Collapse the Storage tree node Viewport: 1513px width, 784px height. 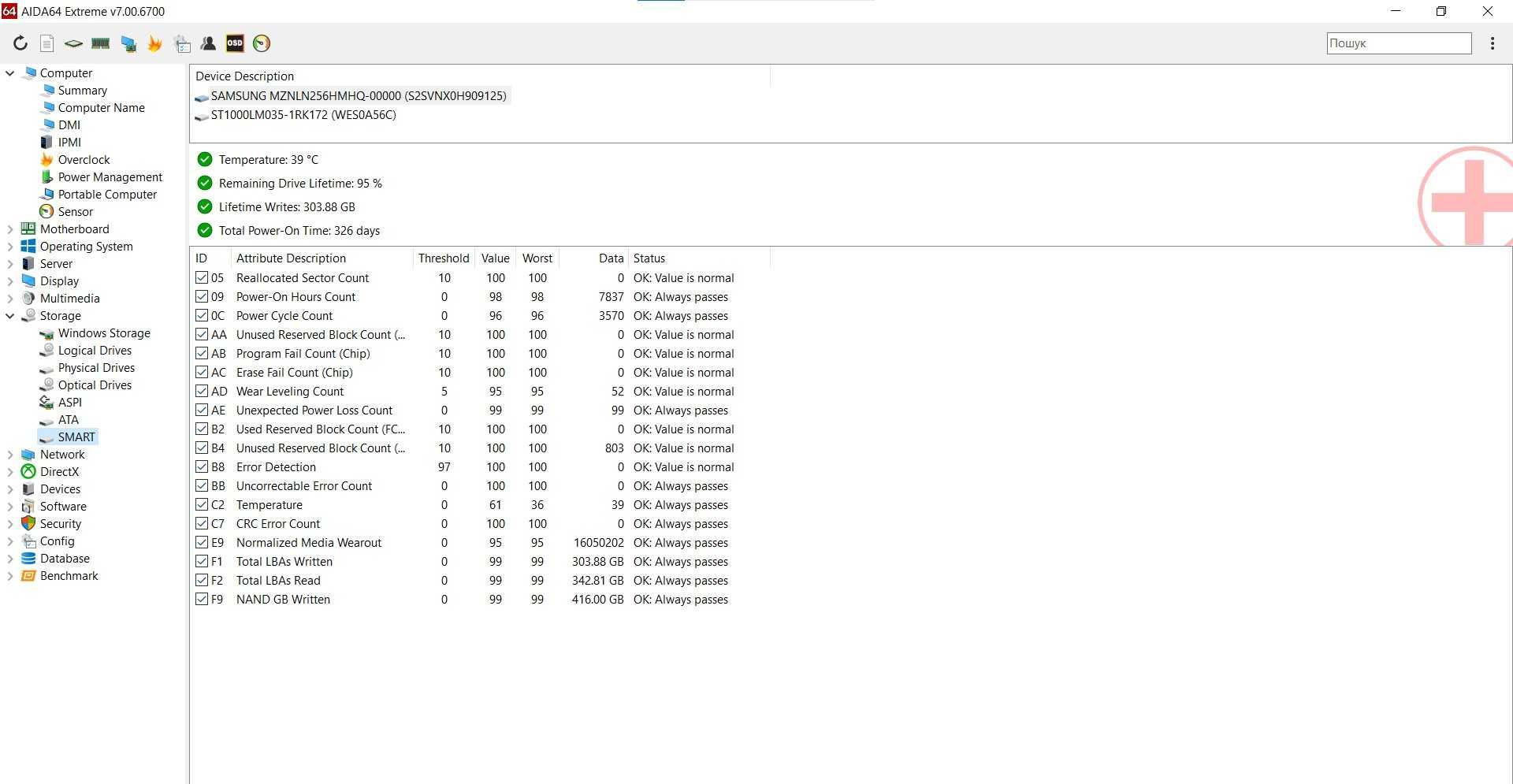(x=10, y=316)
